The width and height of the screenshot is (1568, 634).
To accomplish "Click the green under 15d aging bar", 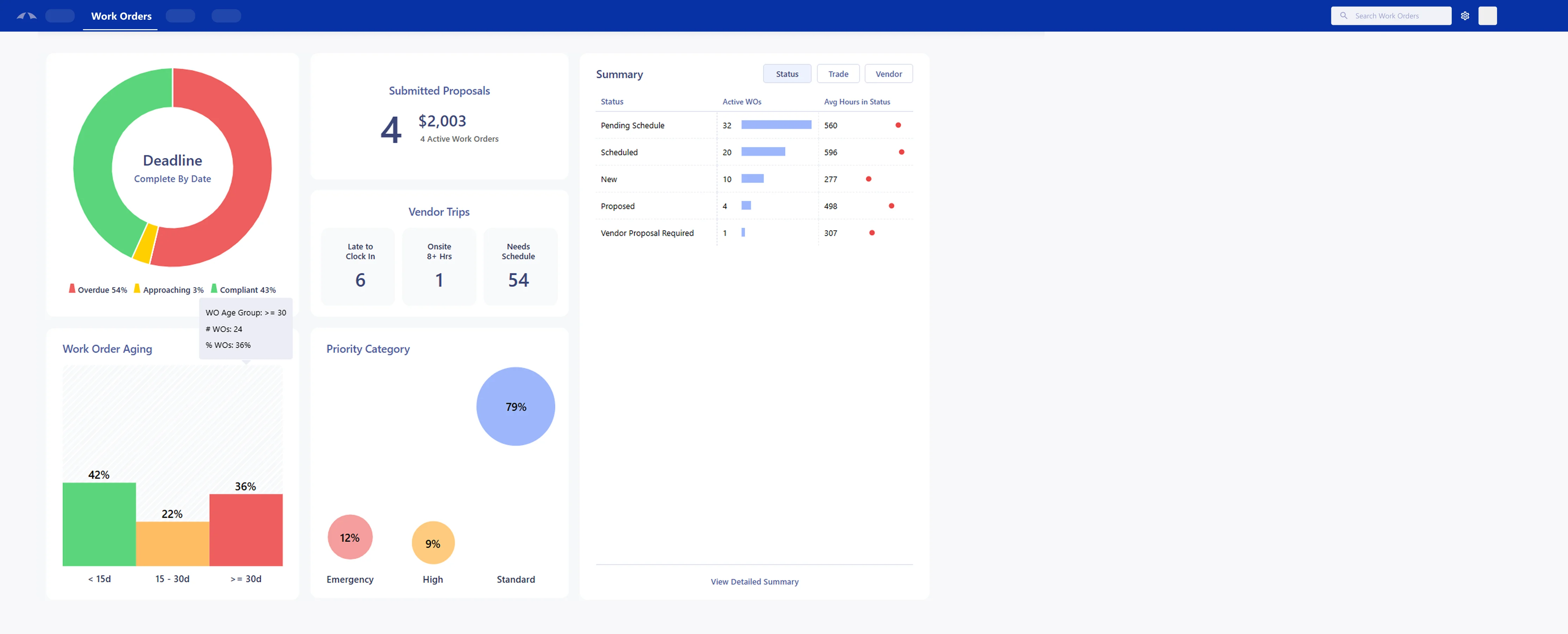I will [x=99, y=524].
